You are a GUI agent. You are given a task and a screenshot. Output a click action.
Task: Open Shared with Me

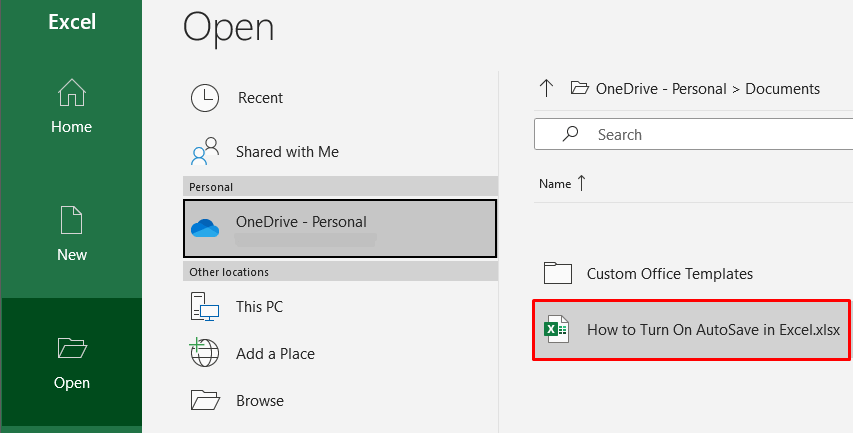[x=341, y=152]
